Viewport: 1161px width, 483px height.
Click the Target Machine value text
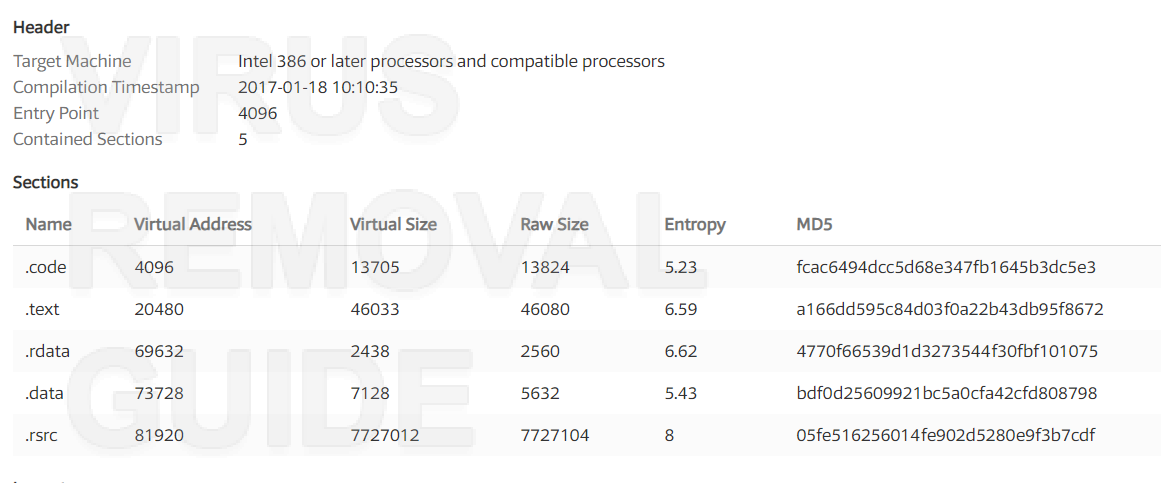(x=452, y=61)
